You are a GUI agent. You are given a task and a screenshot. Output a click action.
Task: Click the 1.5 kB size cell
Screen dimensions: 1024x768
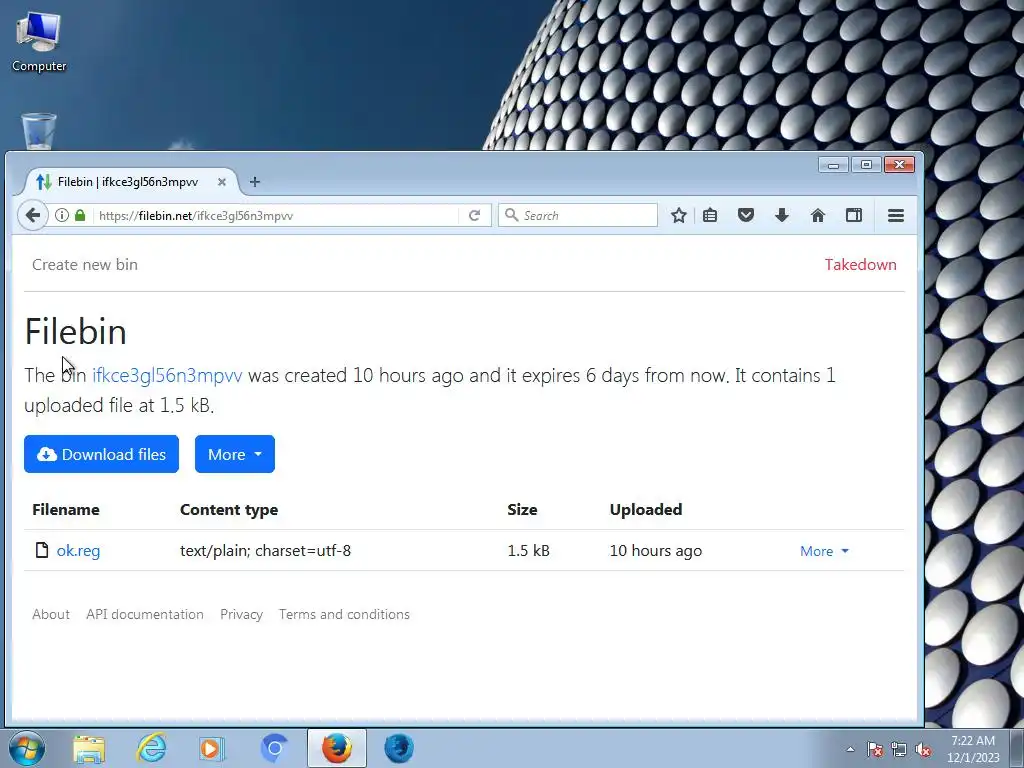528,551
